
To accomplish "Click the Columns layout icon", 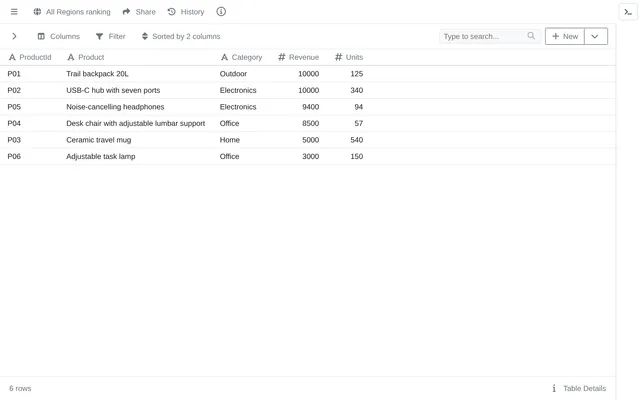I will point(41,36).
